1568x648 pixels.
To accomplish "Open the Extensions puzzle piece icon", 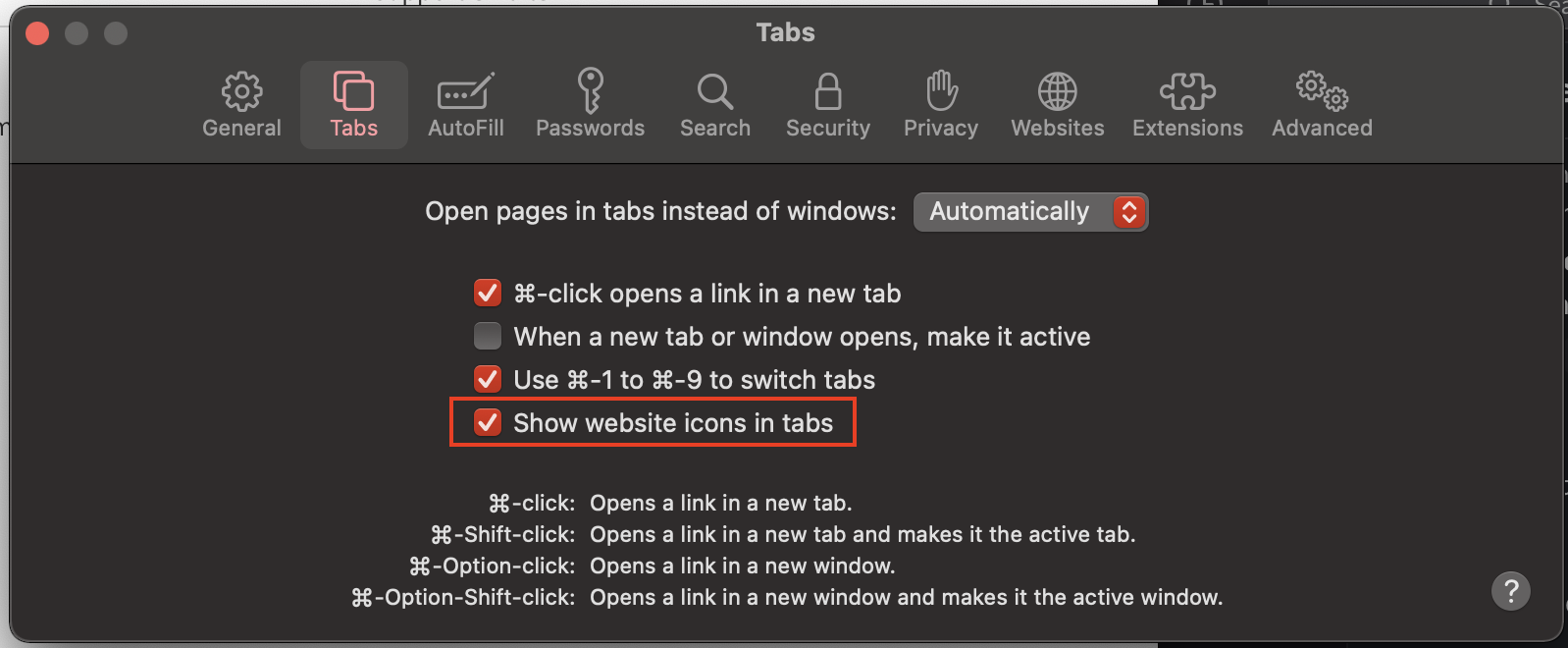I will click(1187, 91).
